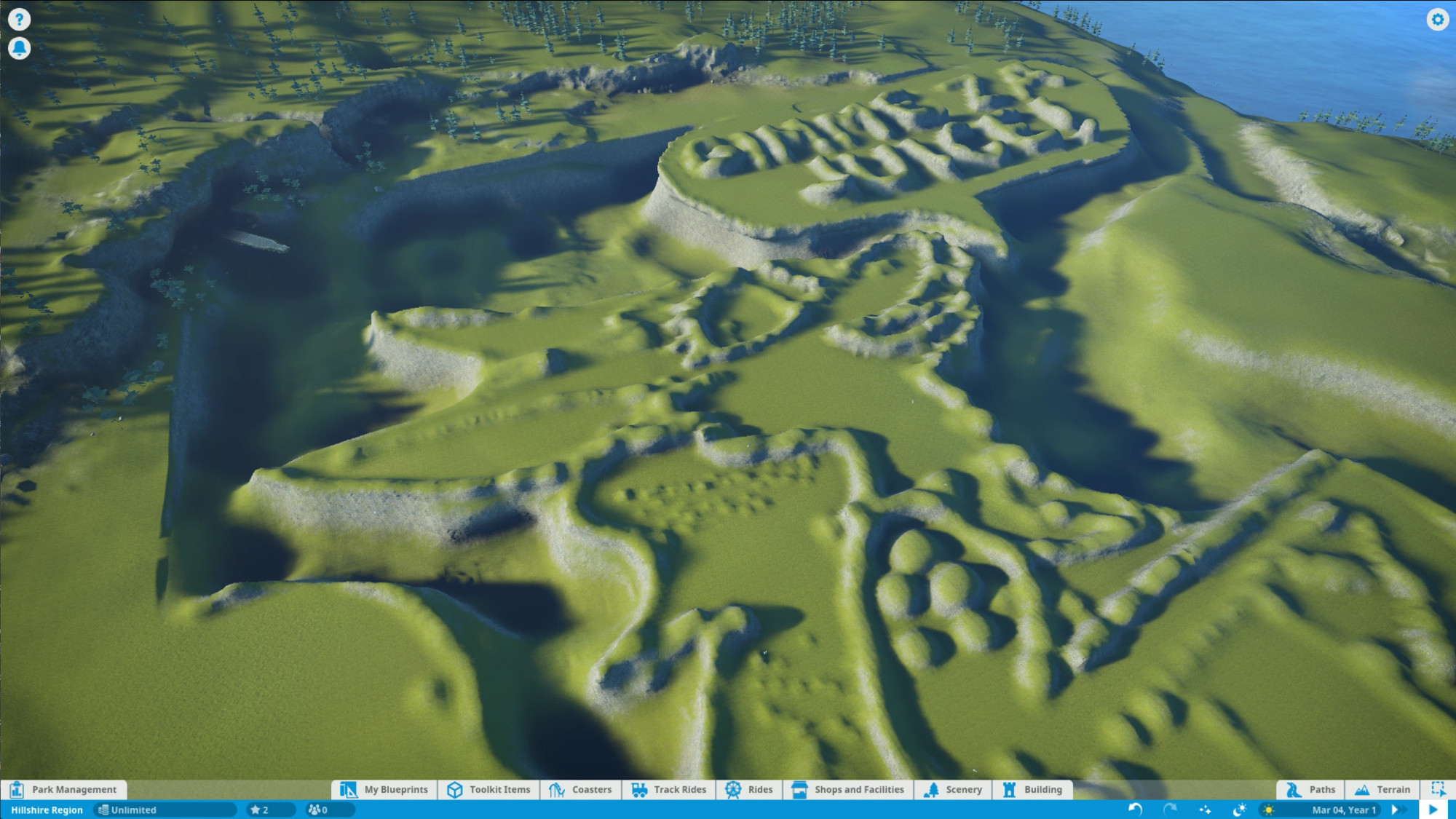
Task: Open the Building tab
Action: pos(1032,790)
